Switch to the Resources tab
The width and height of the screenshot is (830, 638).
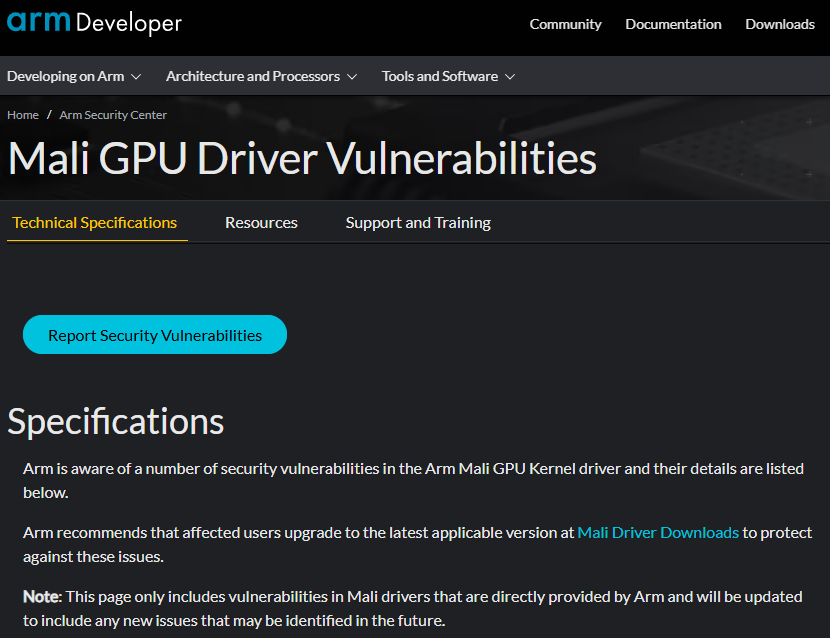point(261,223)
